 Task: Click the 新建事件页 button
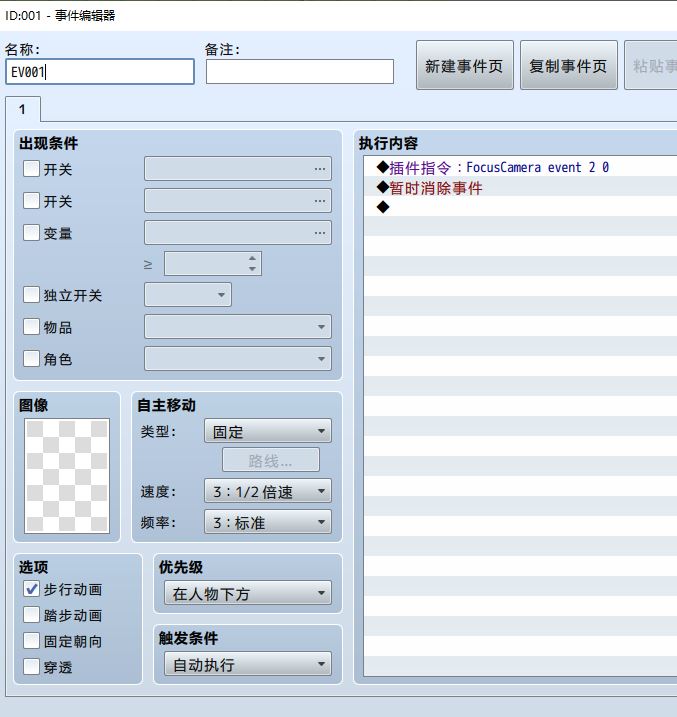[464, 65]
